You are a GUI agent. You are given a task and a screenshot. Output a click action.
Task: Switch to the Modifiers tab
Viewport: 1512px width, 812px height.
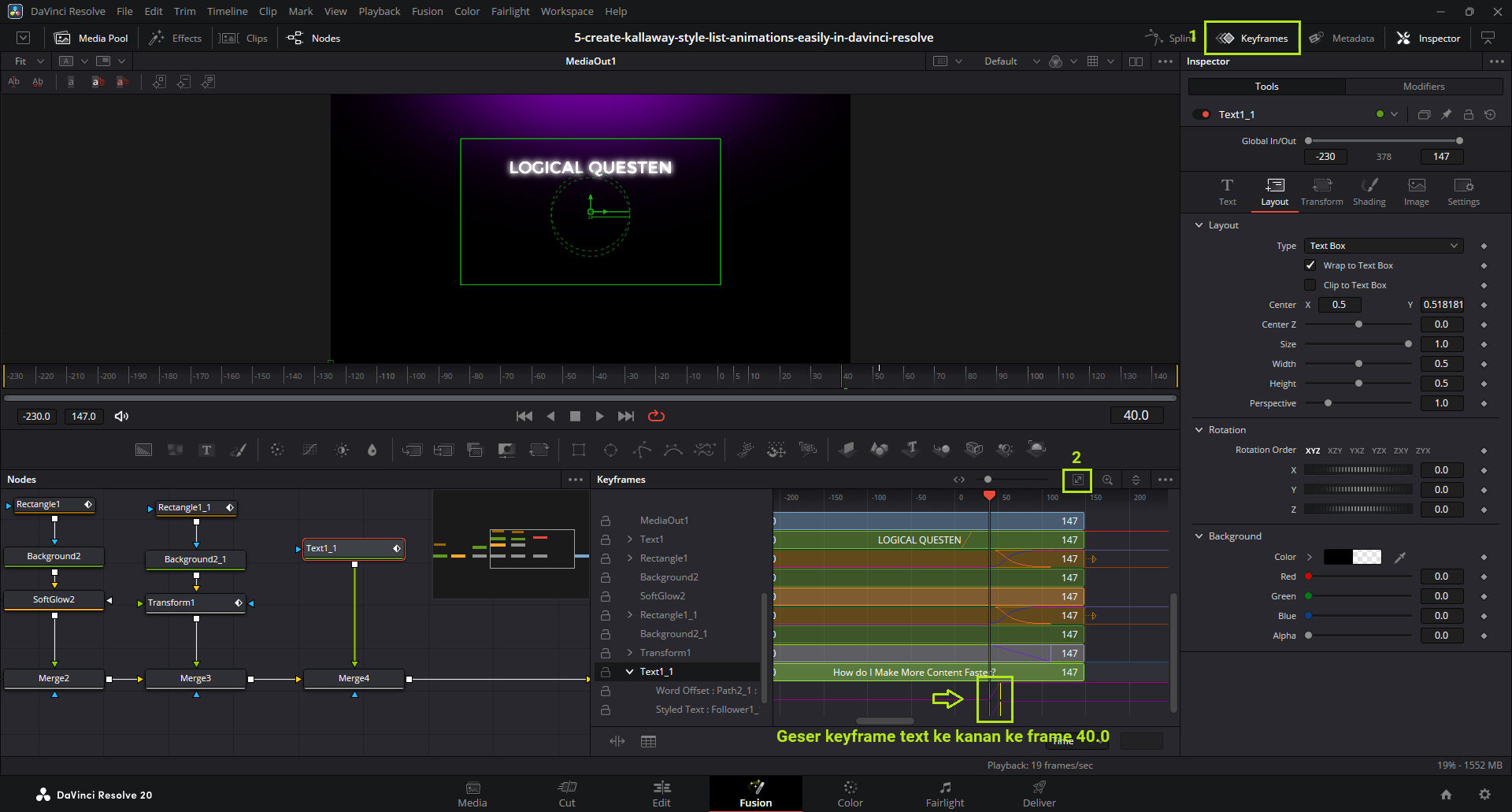[1423, 87]
